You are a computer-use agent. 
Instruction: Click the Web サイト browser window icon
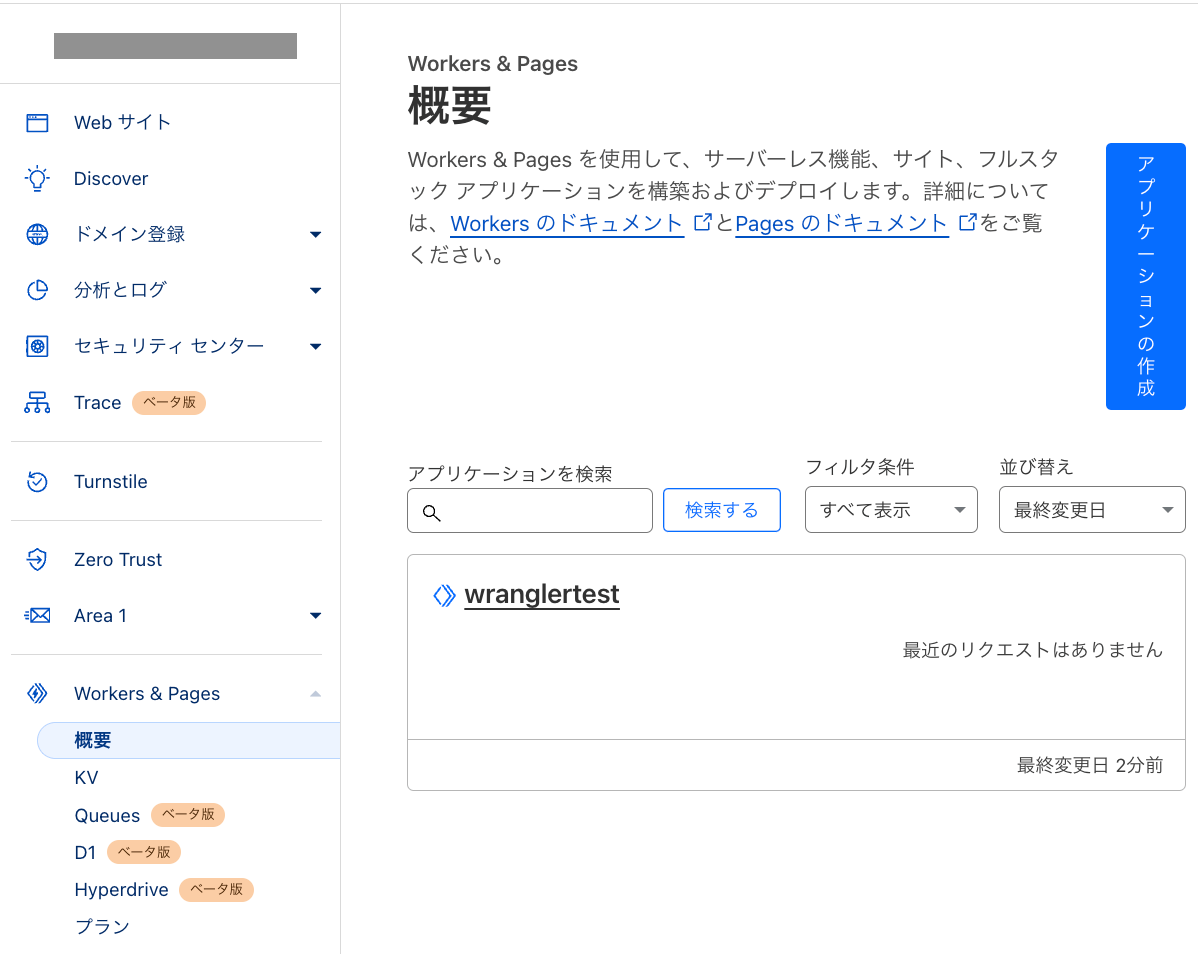[37, 123]
